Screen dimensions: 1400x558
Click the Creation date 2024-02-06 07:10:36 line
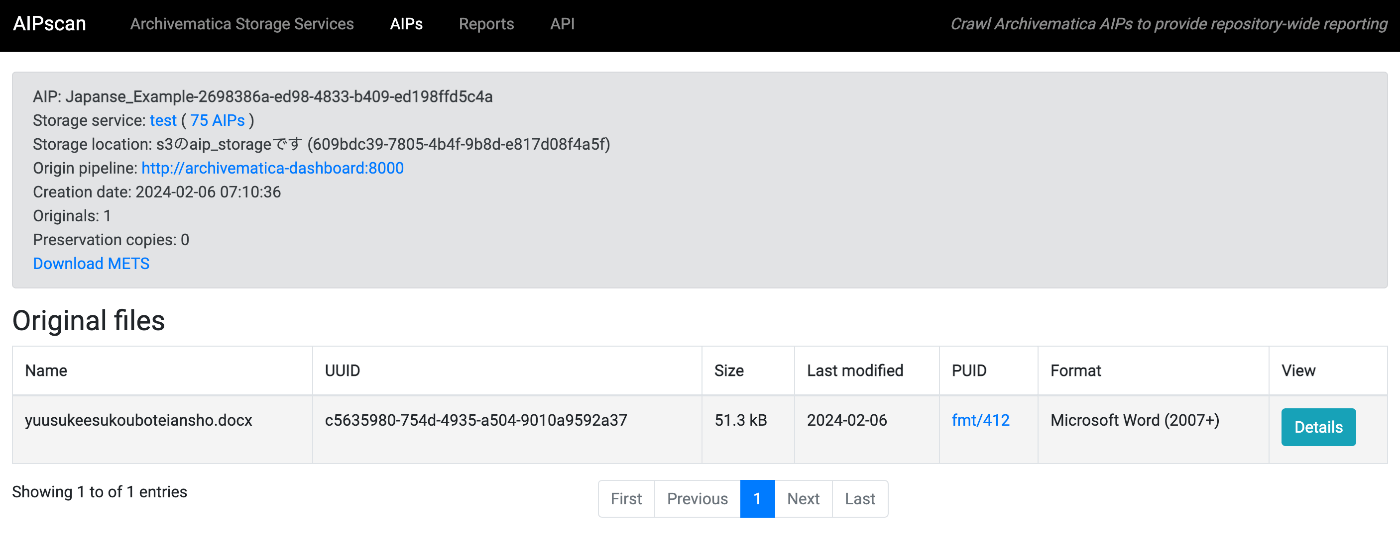[x=157, y=192]
